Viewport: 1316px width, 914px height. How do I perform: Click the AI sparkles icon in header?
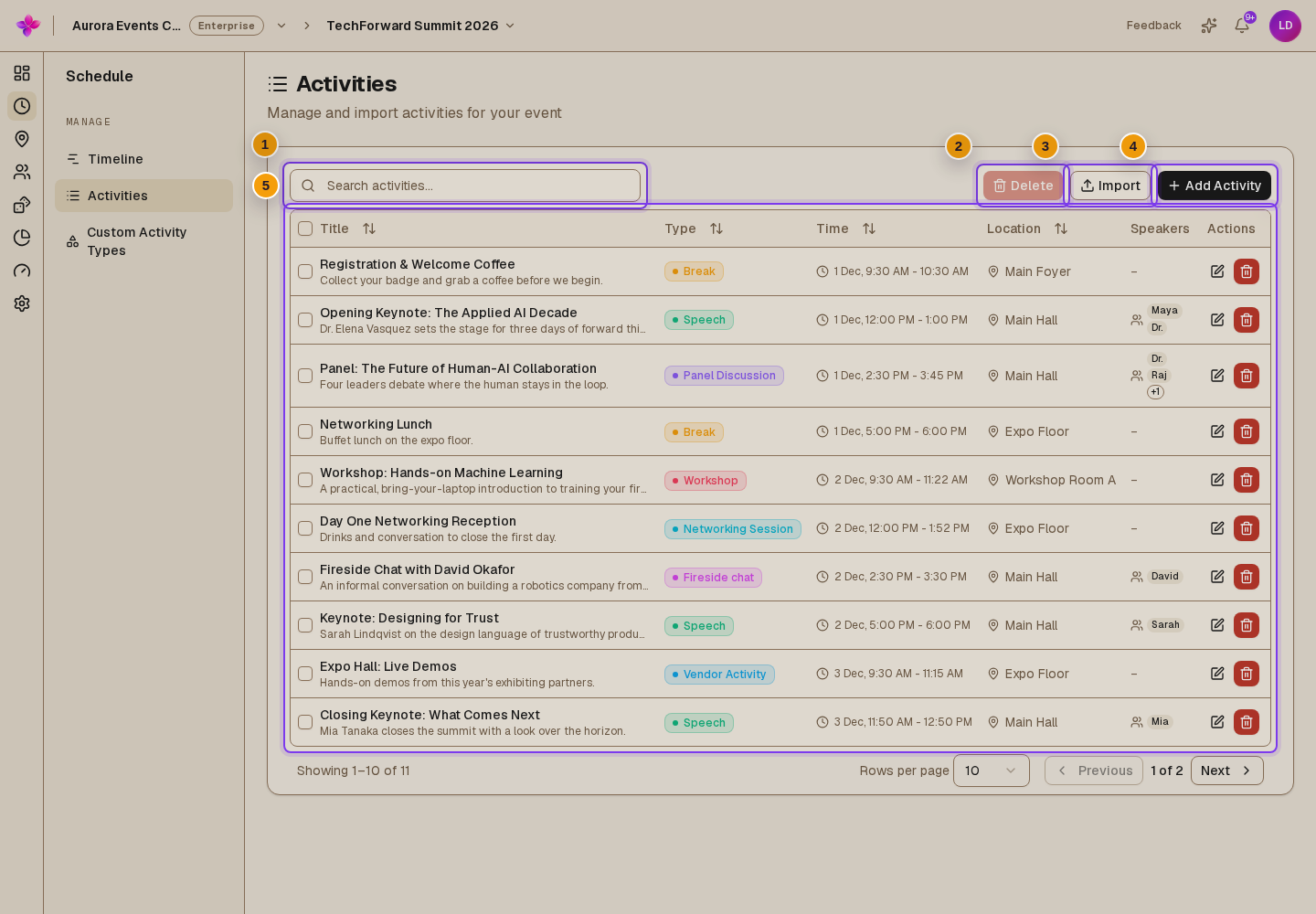(1209, 26)
